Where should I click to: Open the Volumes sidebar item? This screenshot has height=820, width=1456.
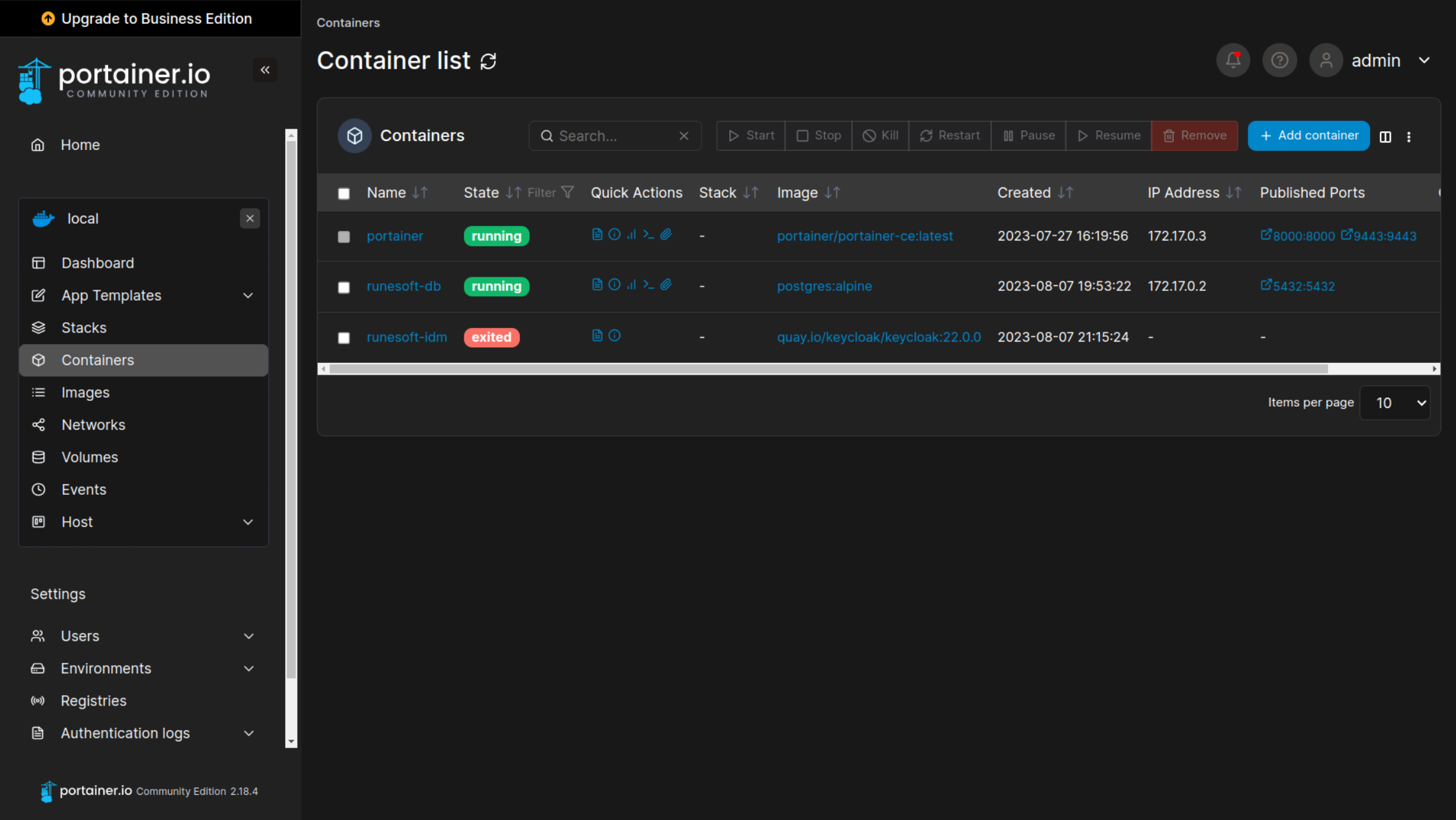(x=90, y=457)
